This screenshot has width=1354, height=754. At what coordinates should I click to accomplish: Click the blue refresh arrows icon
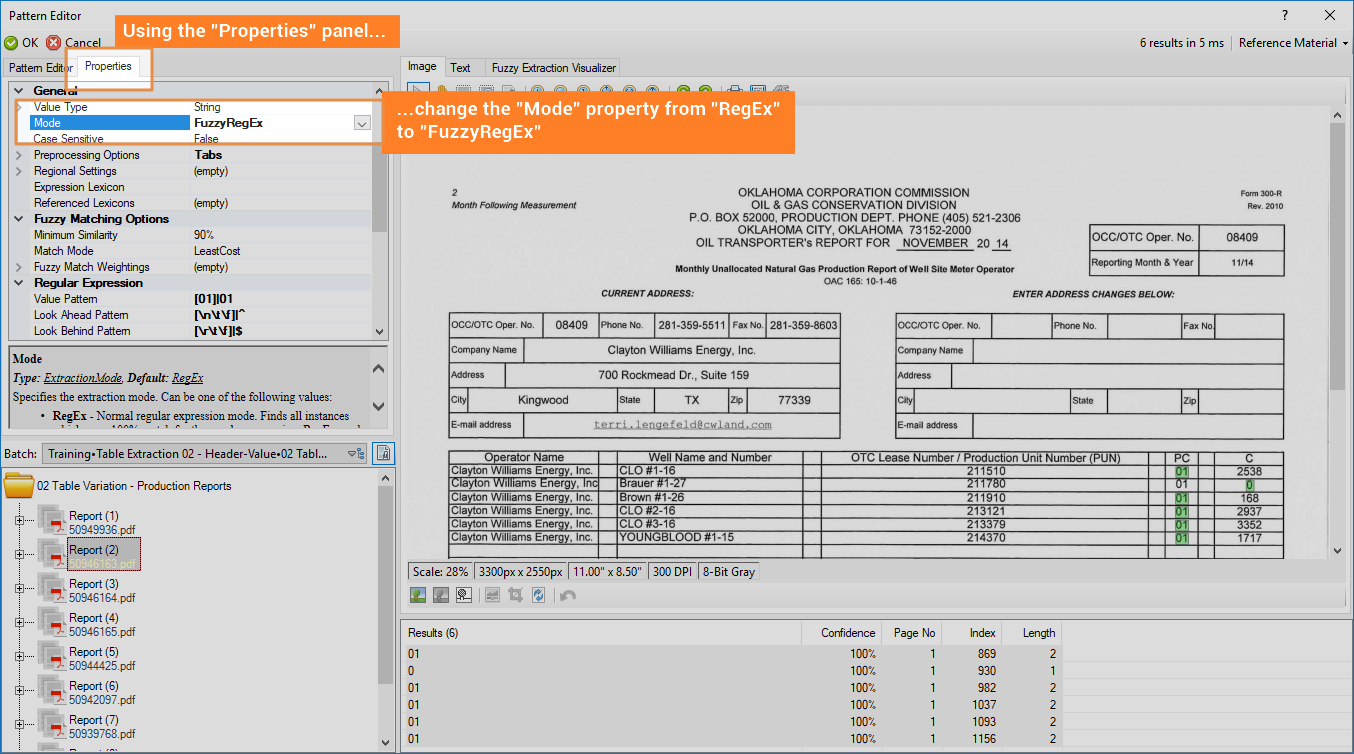pos(539,595)
